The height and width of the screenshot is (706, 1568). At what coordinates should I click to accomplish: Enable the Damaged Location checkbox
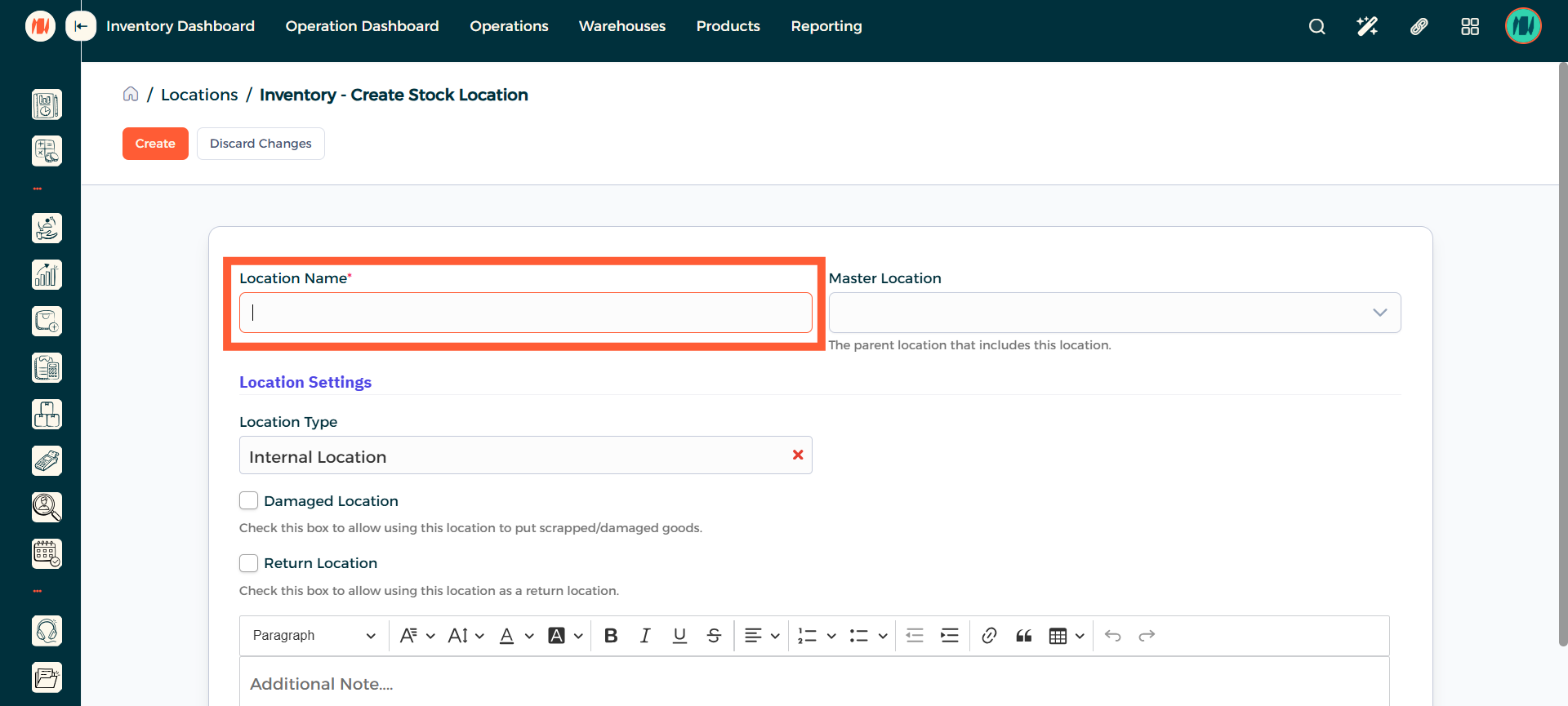(x=249, y=500)
